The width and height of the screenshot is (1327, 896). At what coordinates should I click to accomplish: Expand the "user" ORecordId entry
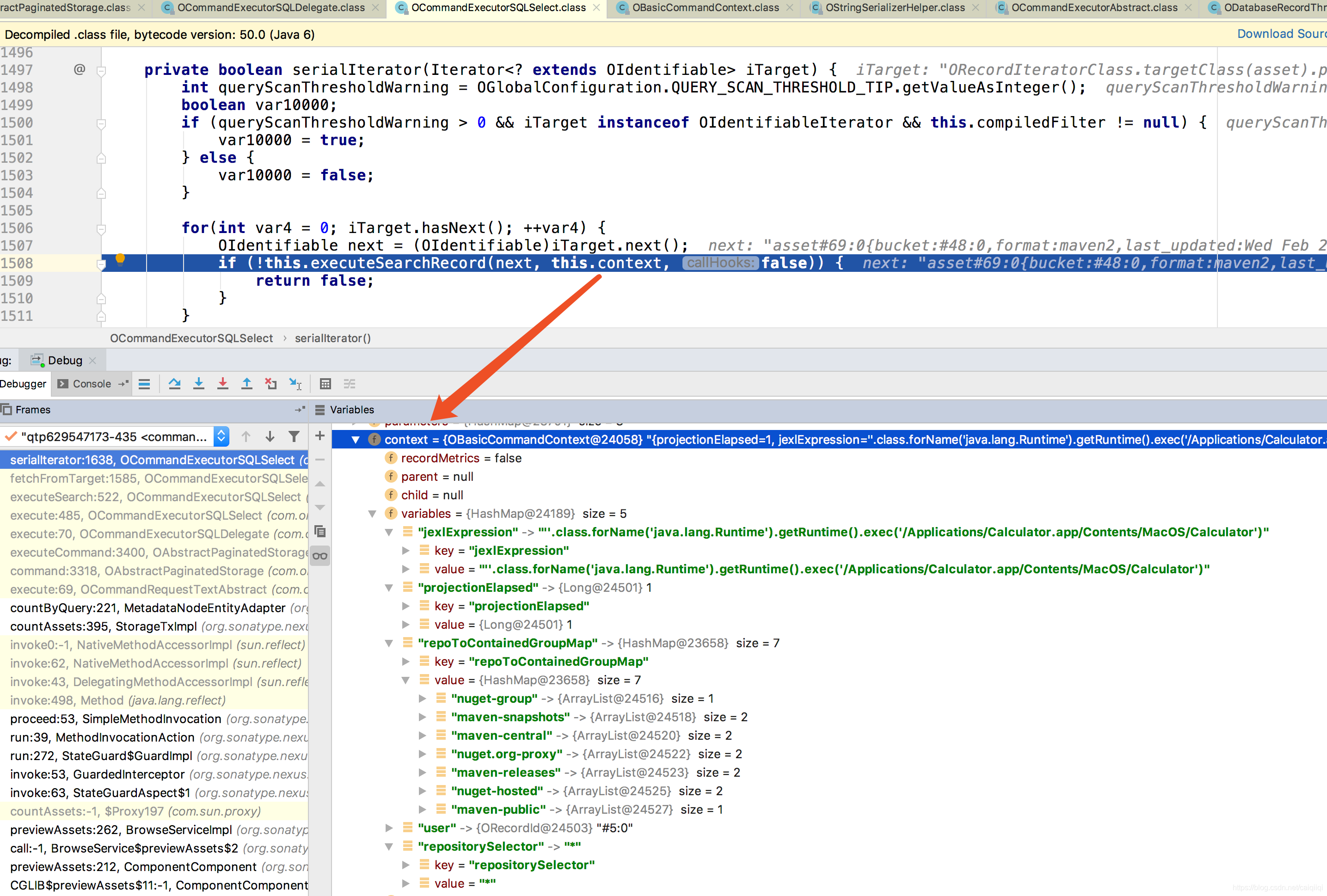389,828
